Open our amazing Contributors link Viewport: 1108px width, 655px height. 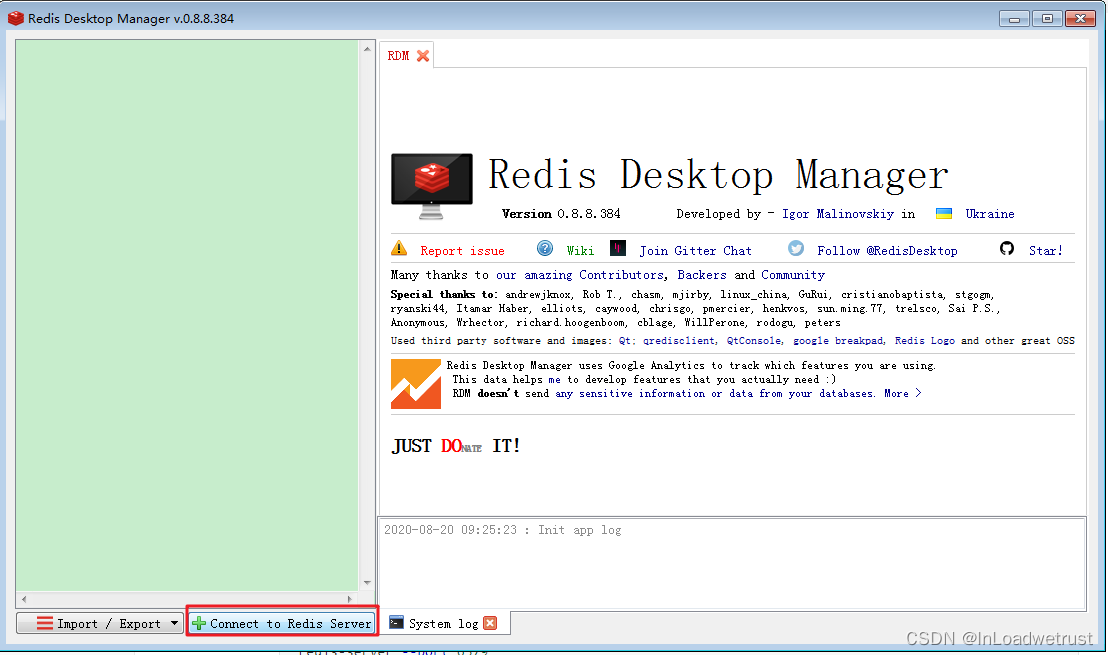(579, 275)
